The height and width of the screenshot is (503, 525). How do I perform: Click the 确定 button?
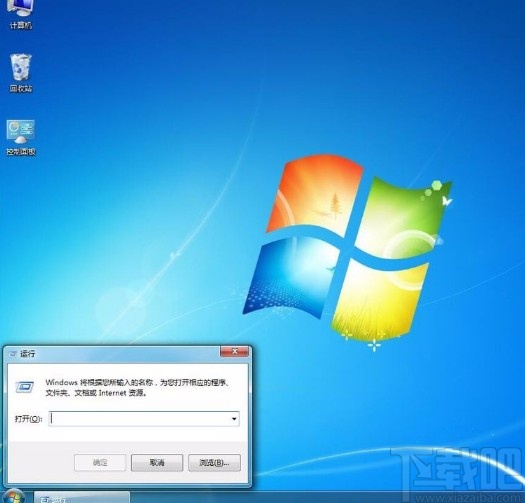pos(100,463)
